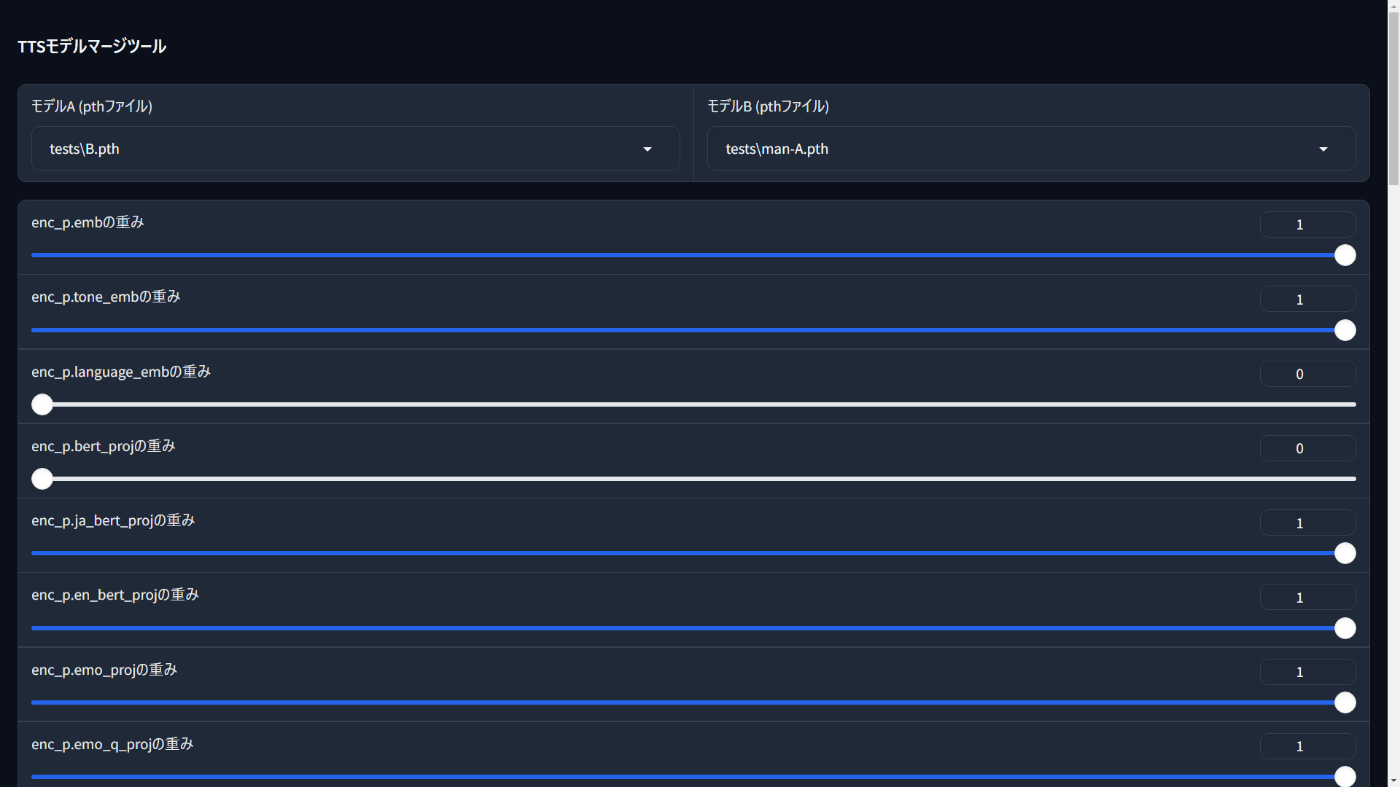Click the enc_p.en_bert_projの重み slider handle
The height and width of the screenshot is (787, 1400).
coord(1345,628)
